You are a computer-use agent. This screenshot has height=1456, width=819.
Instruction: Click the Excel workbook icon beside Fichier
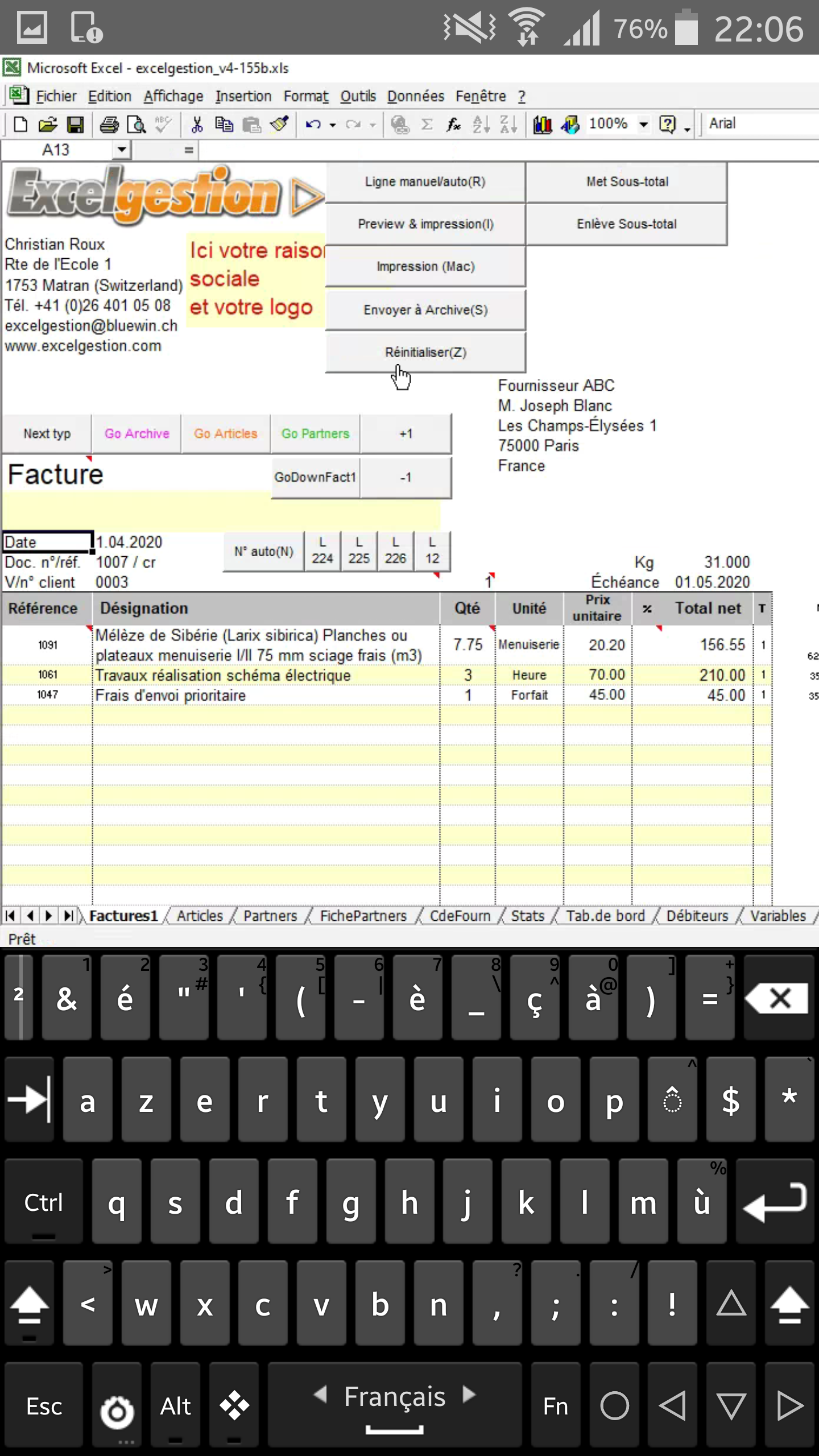18,95
